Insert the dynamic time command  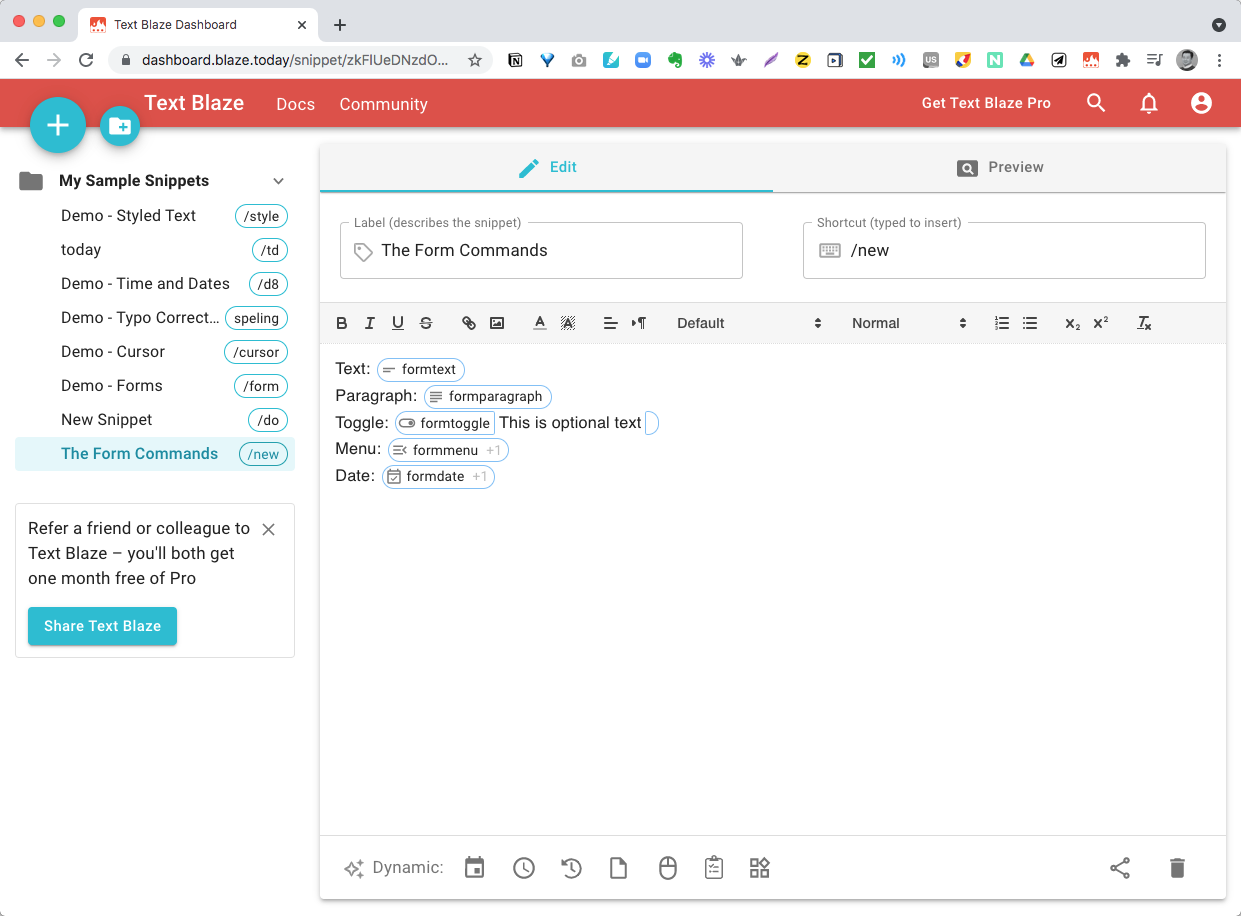click(524, 868)
